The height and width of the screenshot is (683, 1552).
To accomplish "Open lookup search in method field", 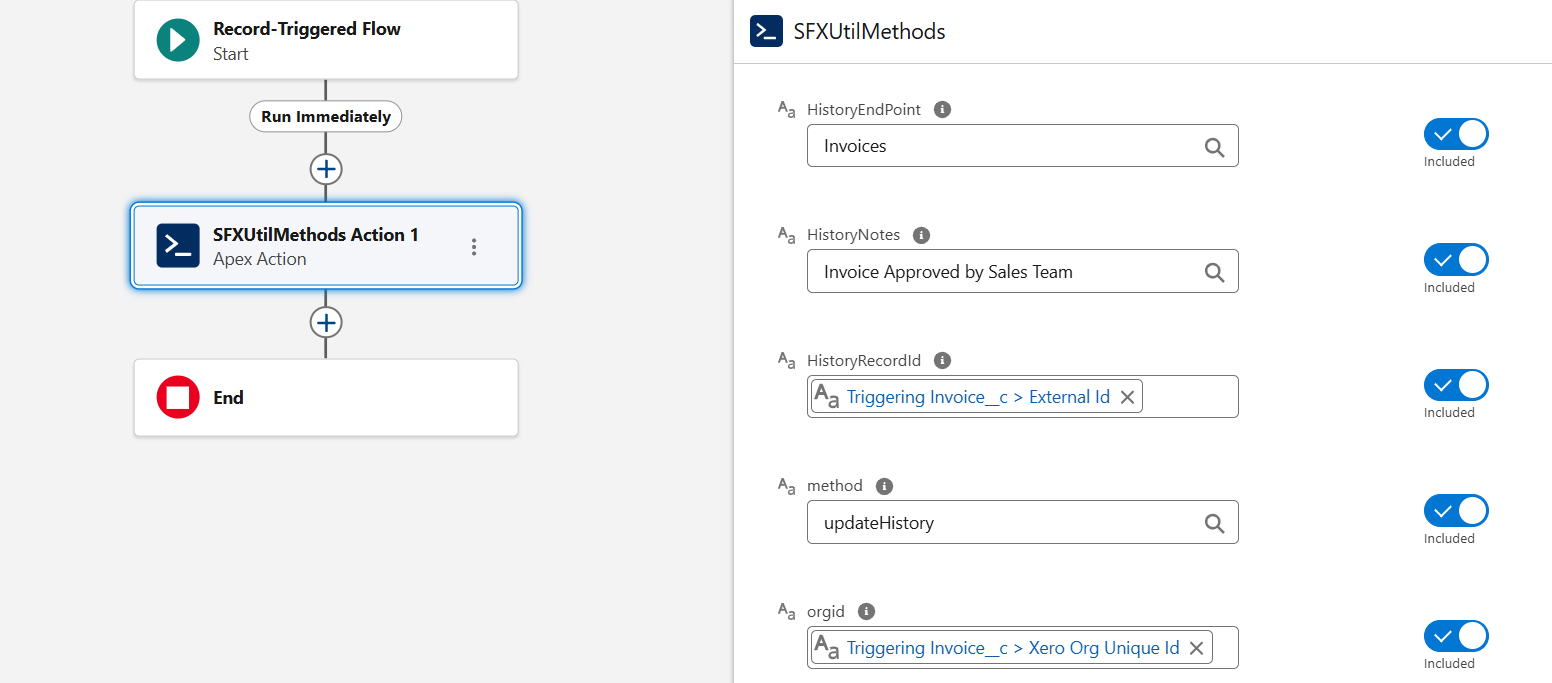I will coord(1214,523).
